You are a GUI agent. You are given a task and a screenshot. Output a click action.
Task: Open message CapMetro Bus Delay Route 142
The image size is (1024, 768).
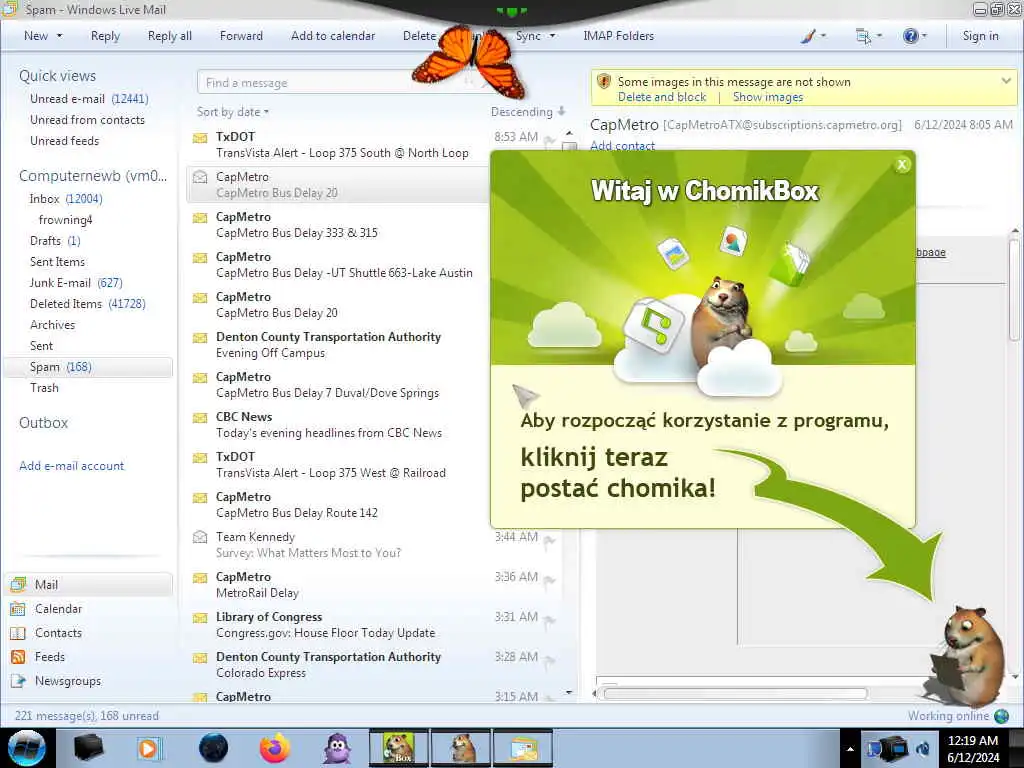pos(336,505)
